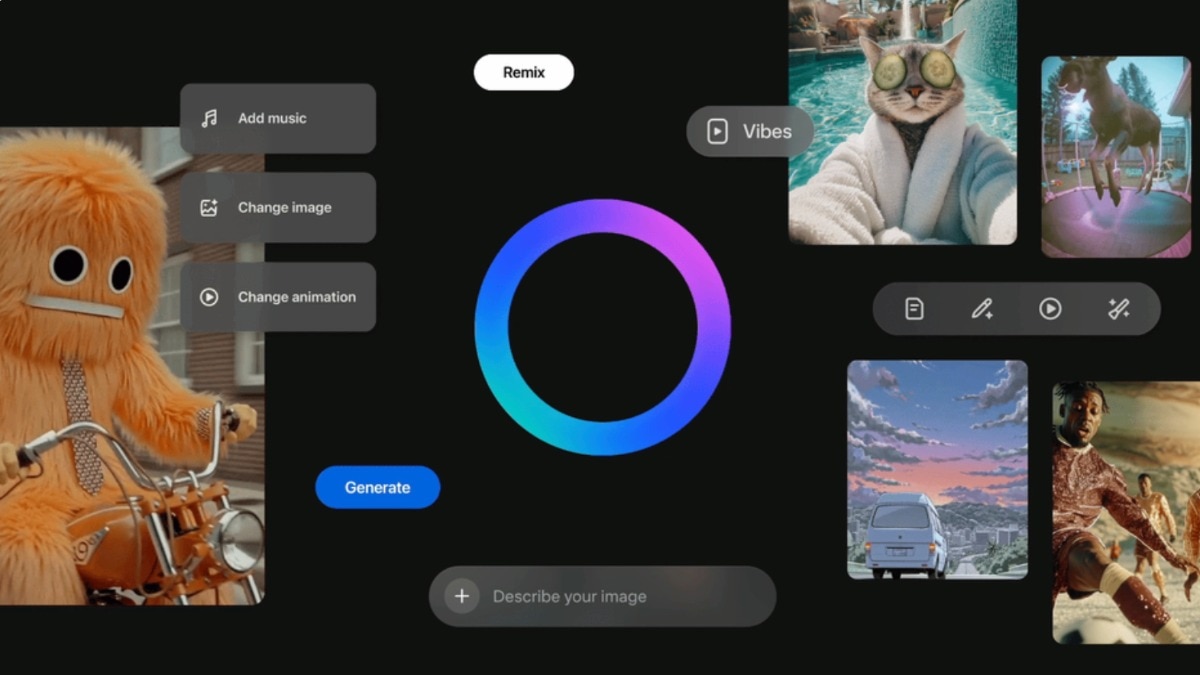Click the plus icon in the prompt field
This screenshot has height=675, width=1200.
[461, 595]
